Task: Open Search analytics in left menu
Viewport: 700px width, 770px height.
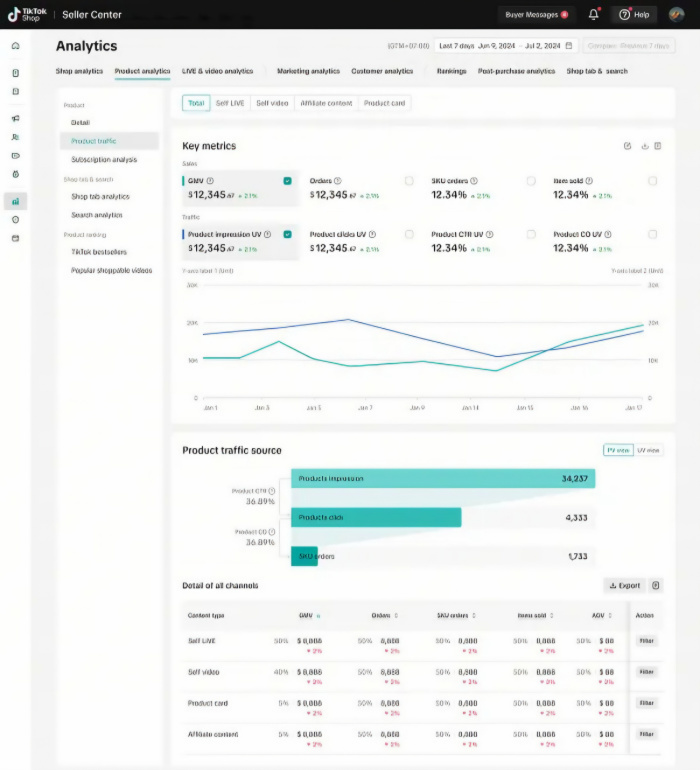Action: pyautogui.click(x=97, y=215)
